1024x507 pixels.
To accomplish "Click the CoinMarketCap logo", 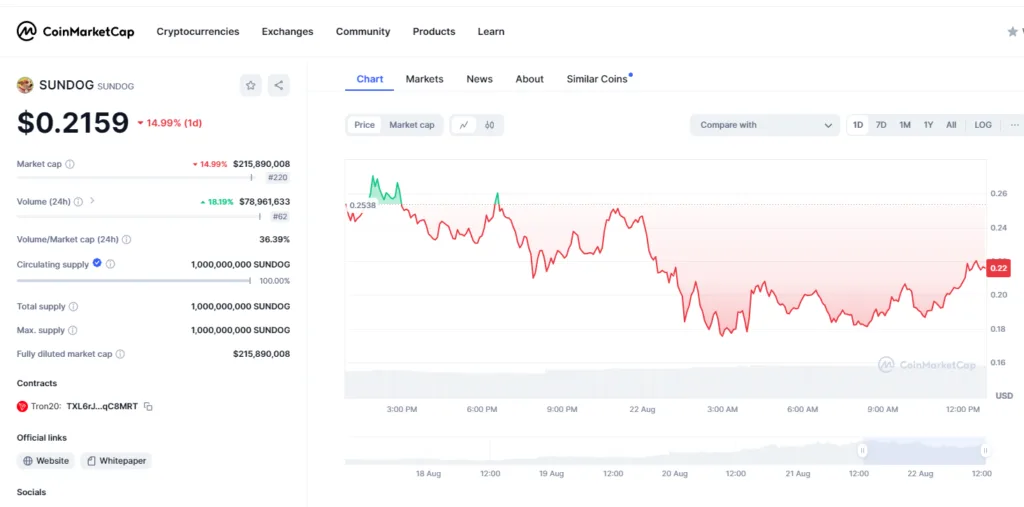I will 75,31.
